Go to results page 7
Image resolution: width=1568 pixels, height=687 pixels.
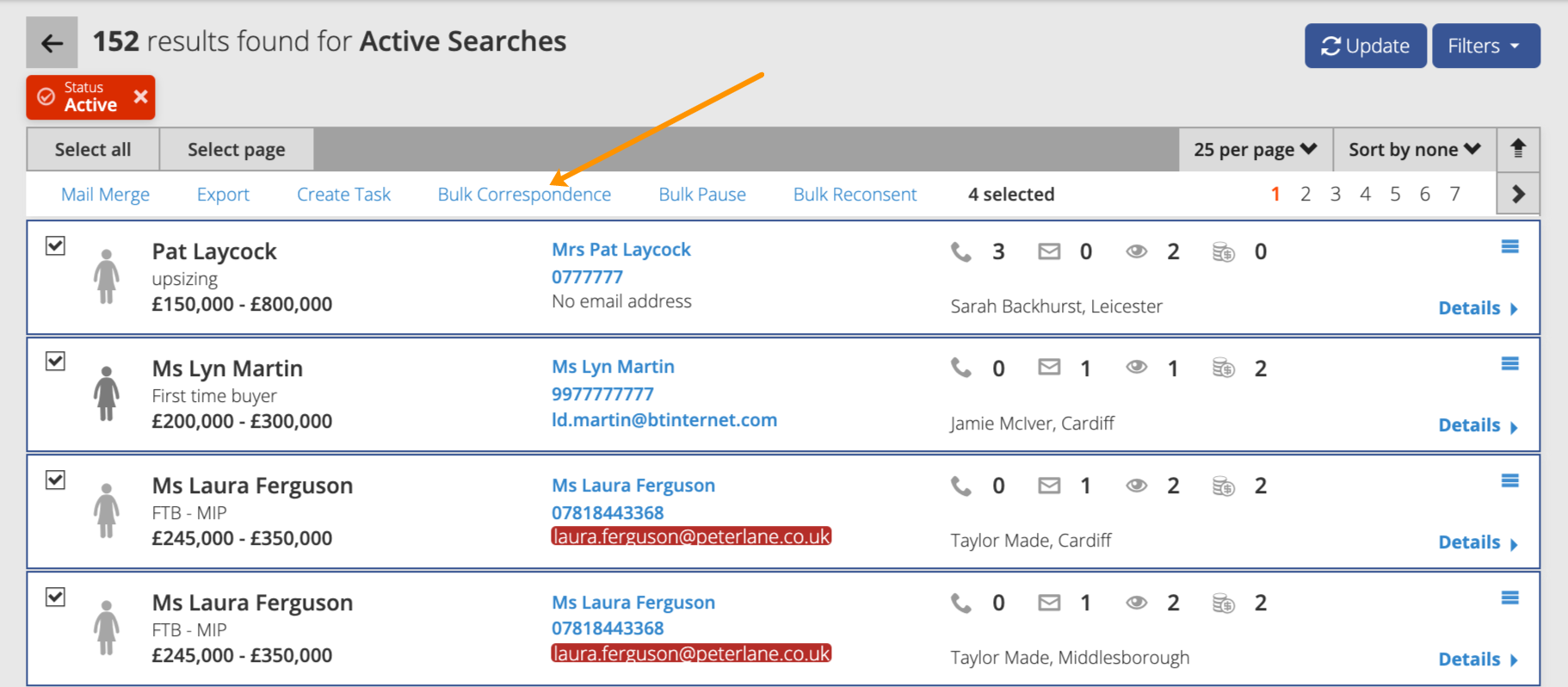pos(1455,195)
